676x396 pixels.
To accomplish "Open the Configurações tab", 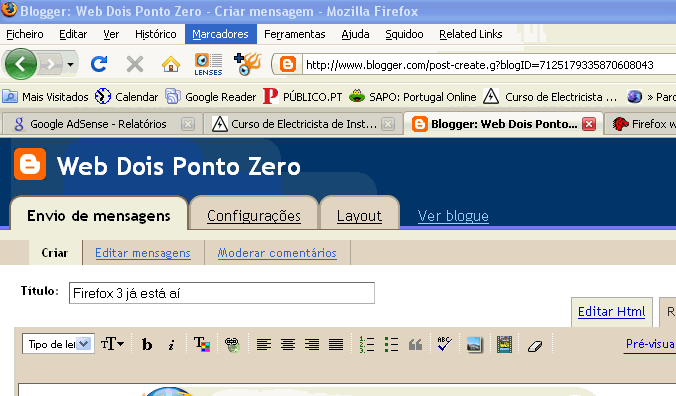I will point(254,215).
